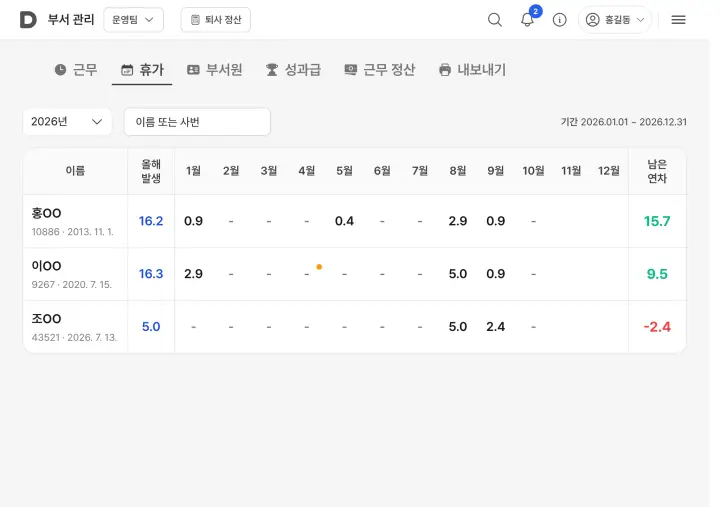Open notifications bell icon
The width and height of the screenshot is (720, 507).
pyautogui.click(x=527, y=20)
